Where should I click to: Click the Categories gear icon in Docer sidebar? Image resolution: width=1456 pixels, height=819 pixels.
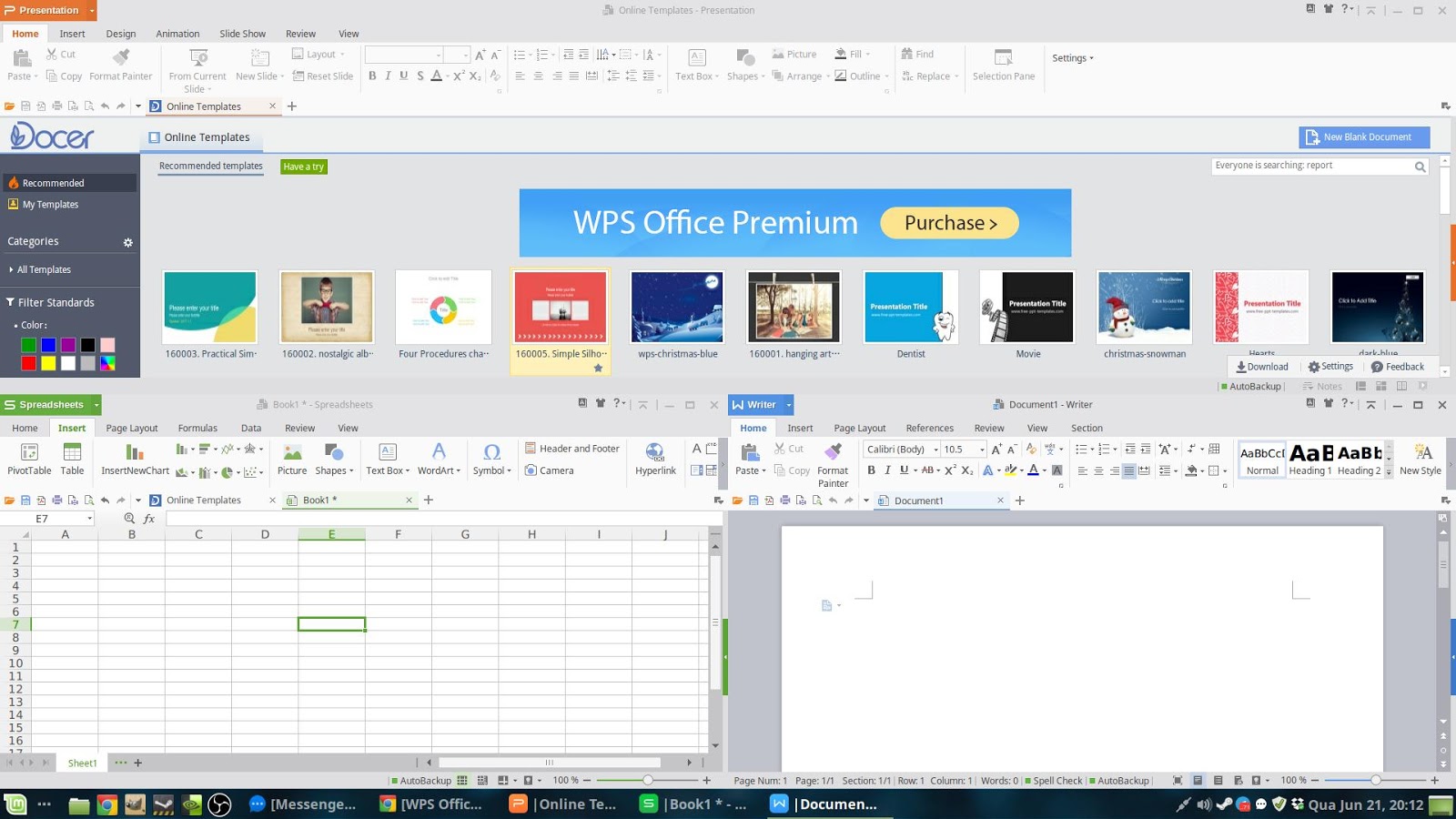[128, 243]
